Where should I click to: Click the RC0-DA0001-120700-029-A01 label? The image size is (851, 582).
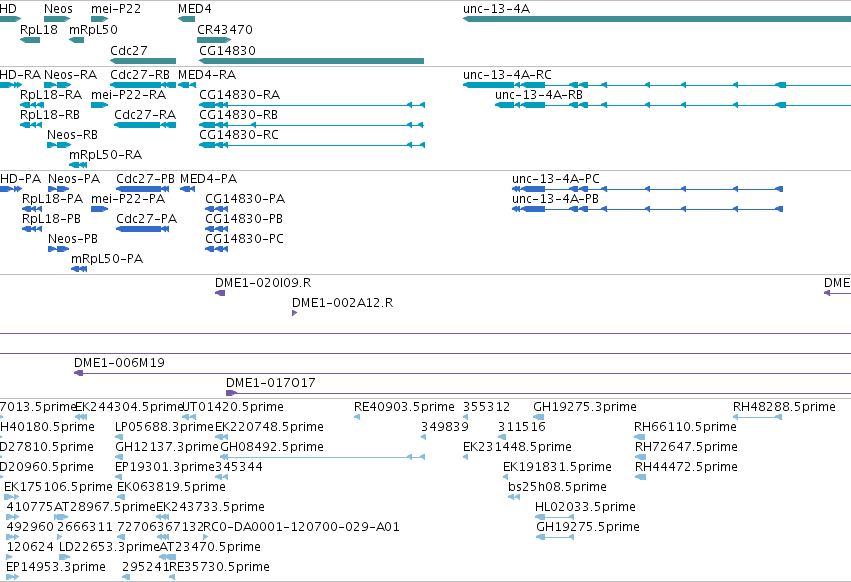(x=301, y=527)
